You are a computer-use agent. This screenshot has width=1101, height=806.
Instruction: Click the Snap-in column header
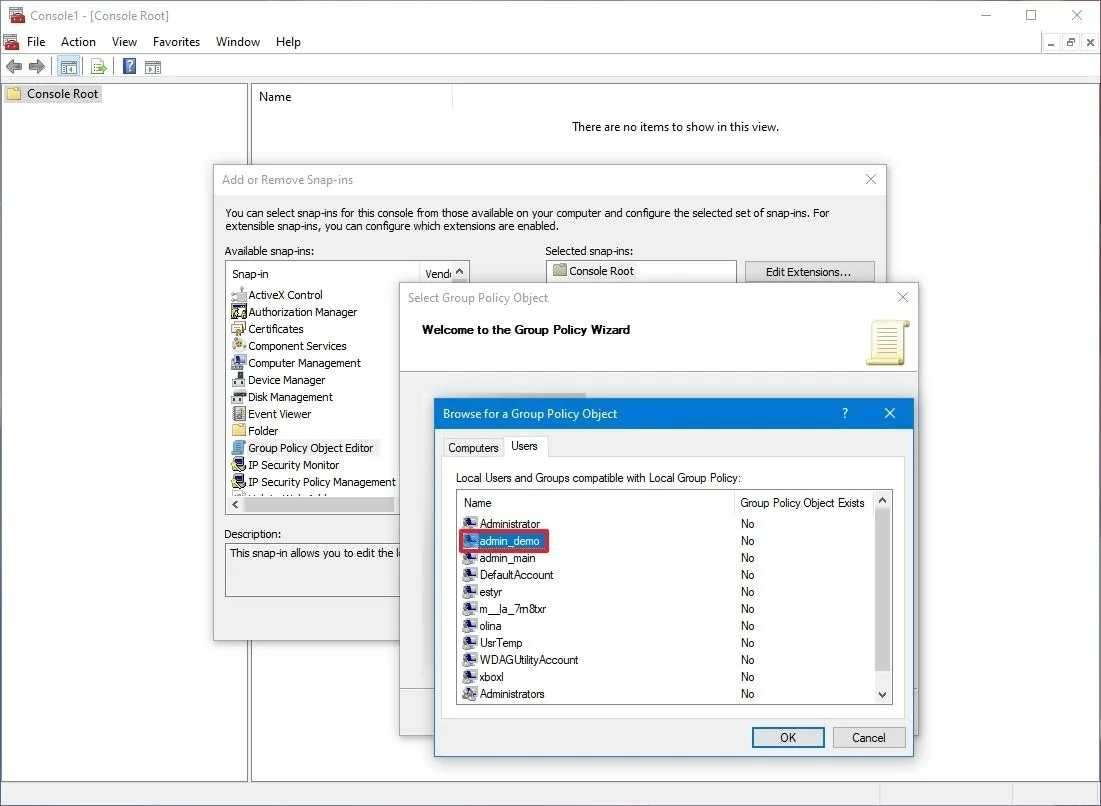click(x=323, y=274)
